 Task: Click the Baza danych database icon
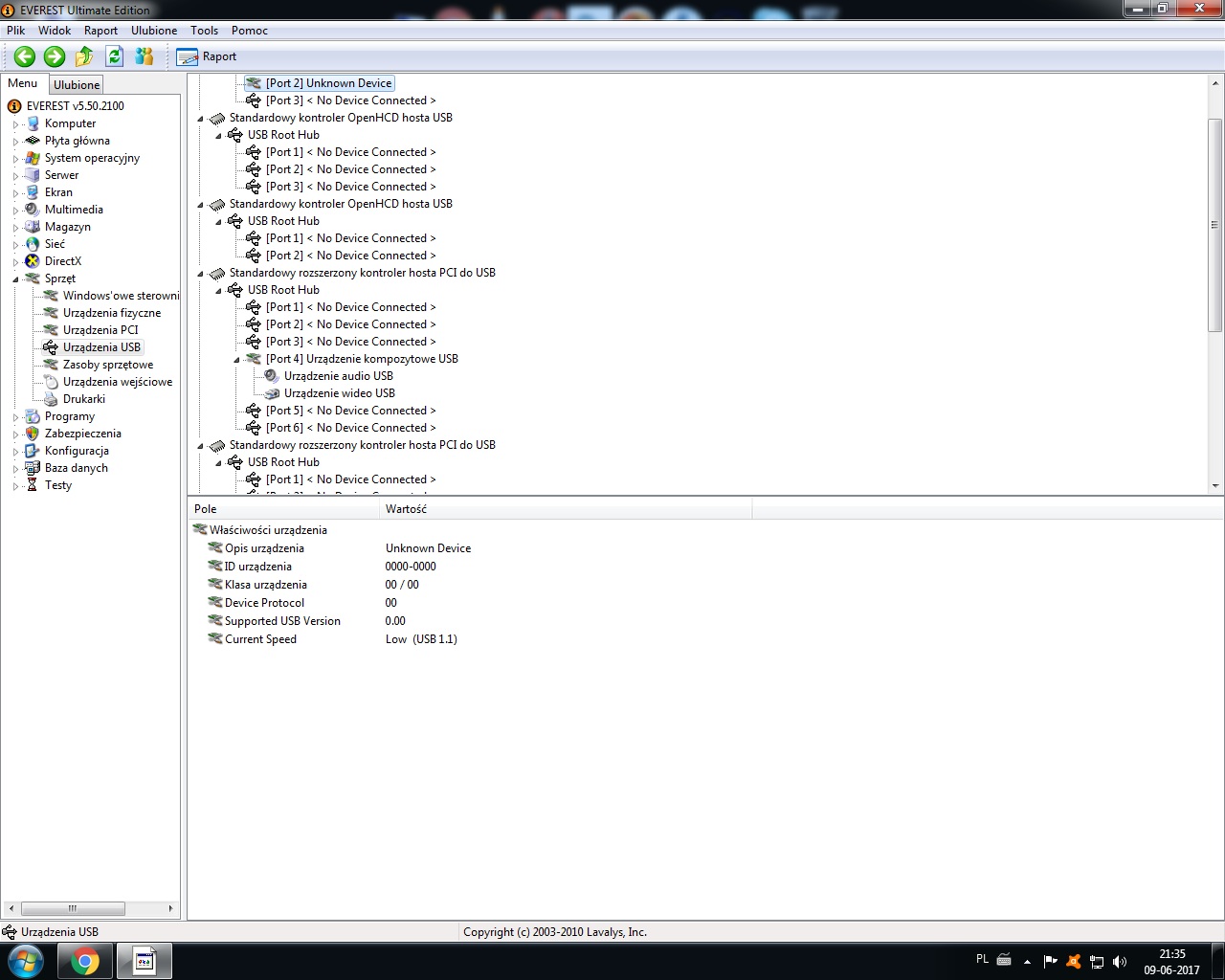(33, 468)
